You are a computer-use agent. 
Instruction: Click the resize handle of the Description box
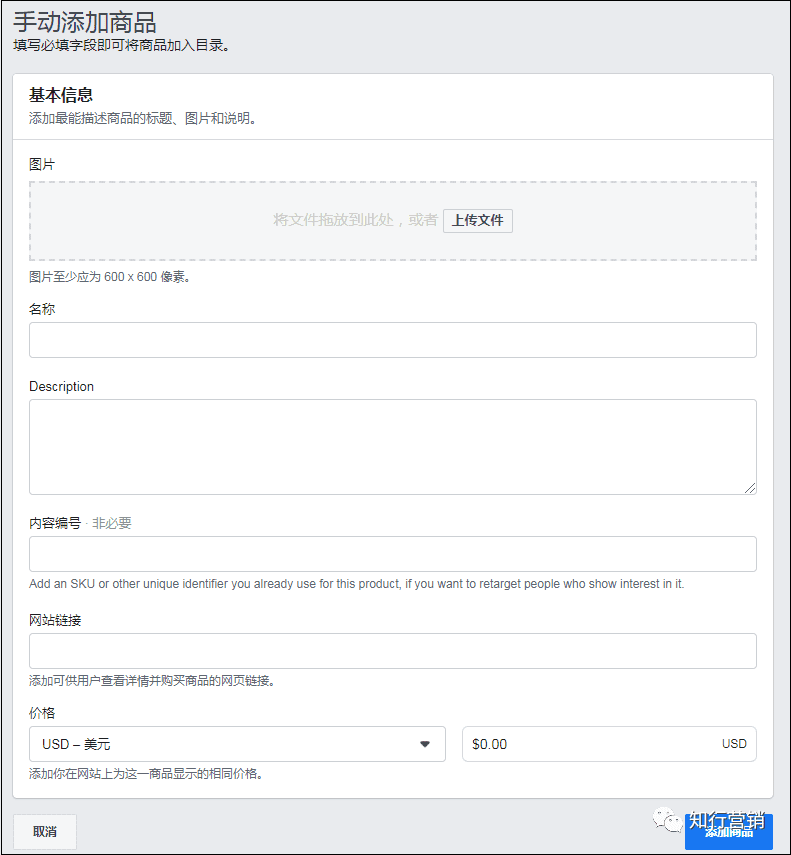(751, 488)
